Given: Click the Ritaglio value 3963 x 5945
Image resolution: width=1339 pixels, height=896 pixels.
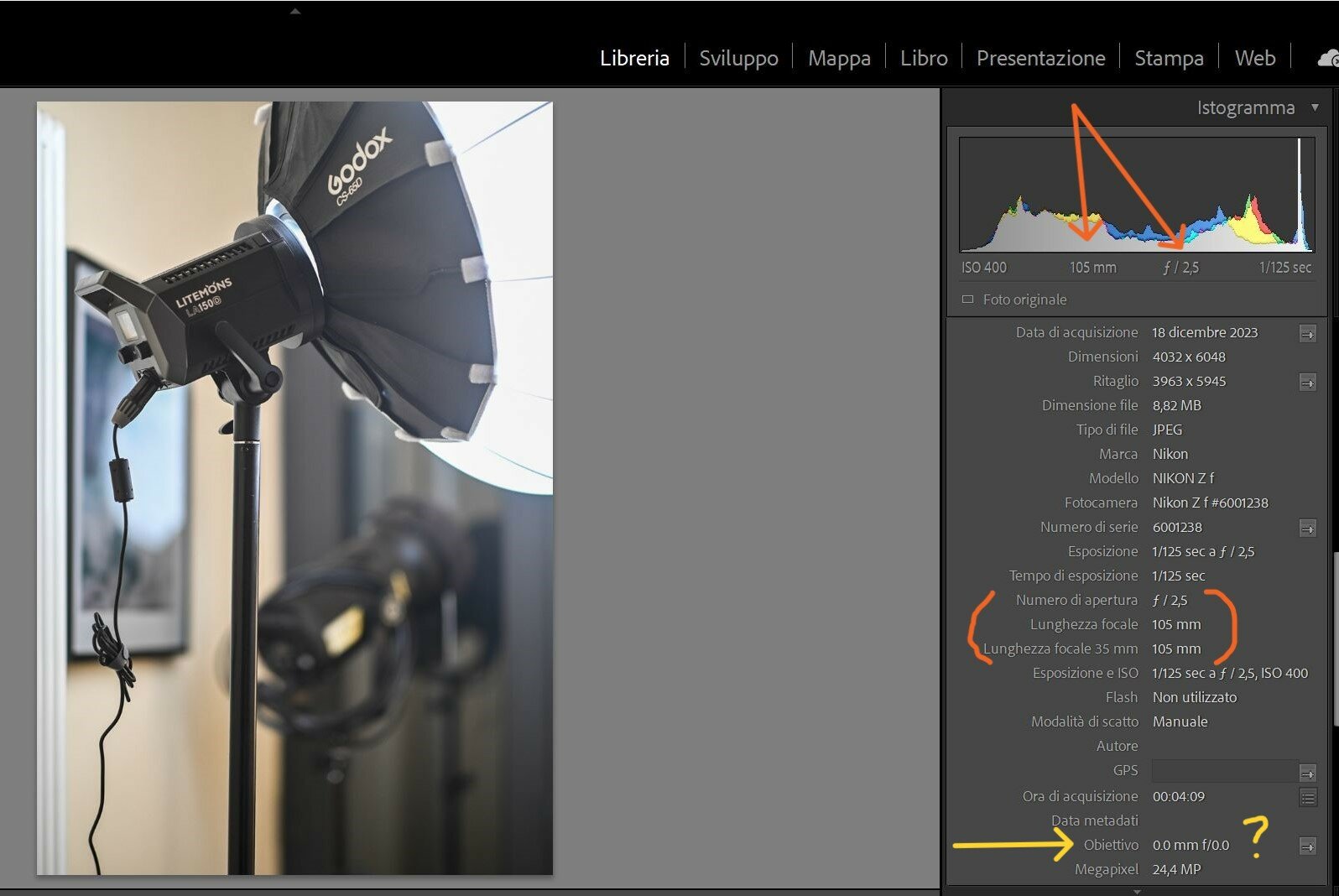Looking at the screenshot, I should pos(1189,381).
